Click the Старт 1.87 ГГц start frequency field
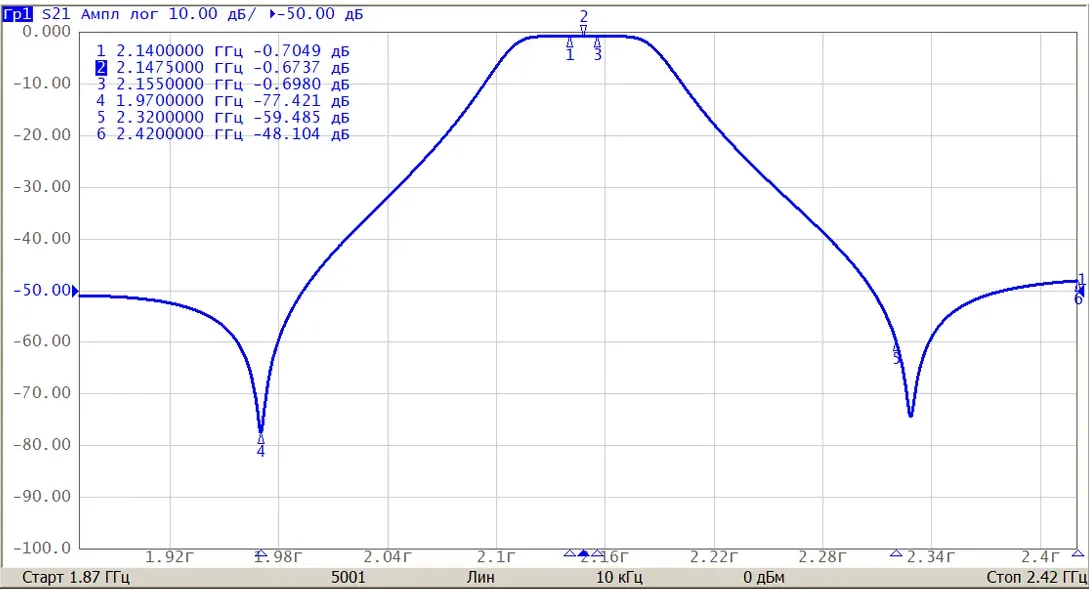Image resolution: width=1089 pixels, height=589 pixels. [x=76, y=577]
